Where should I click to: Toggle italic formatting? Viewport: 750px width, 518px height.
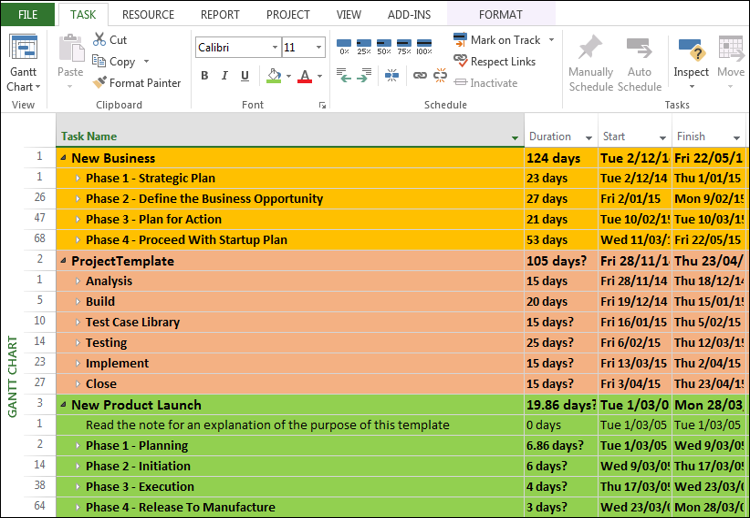228,76
